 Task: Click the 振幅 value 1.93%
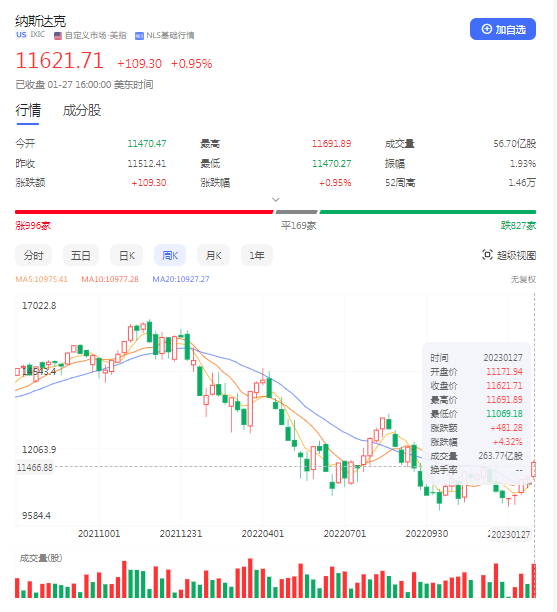pos(523,163)
